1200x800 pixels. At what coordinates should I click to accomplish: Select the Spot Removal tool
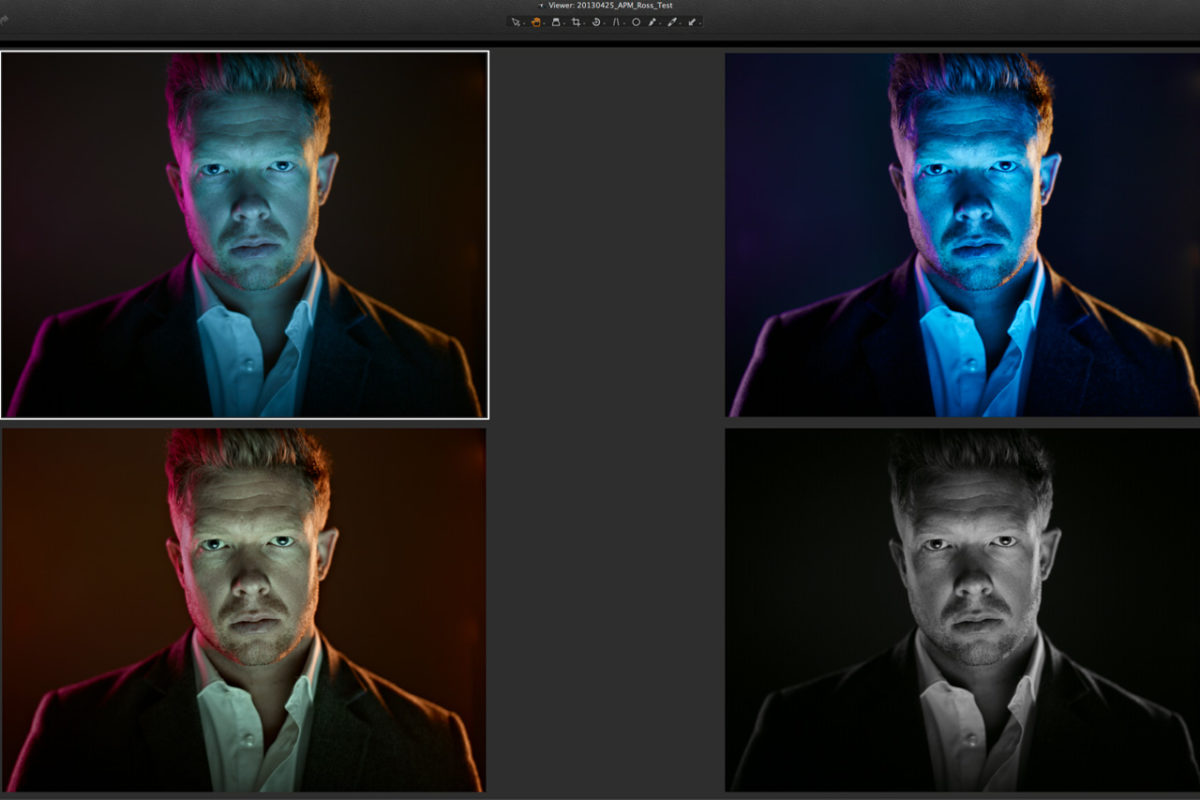click(636, 23)
